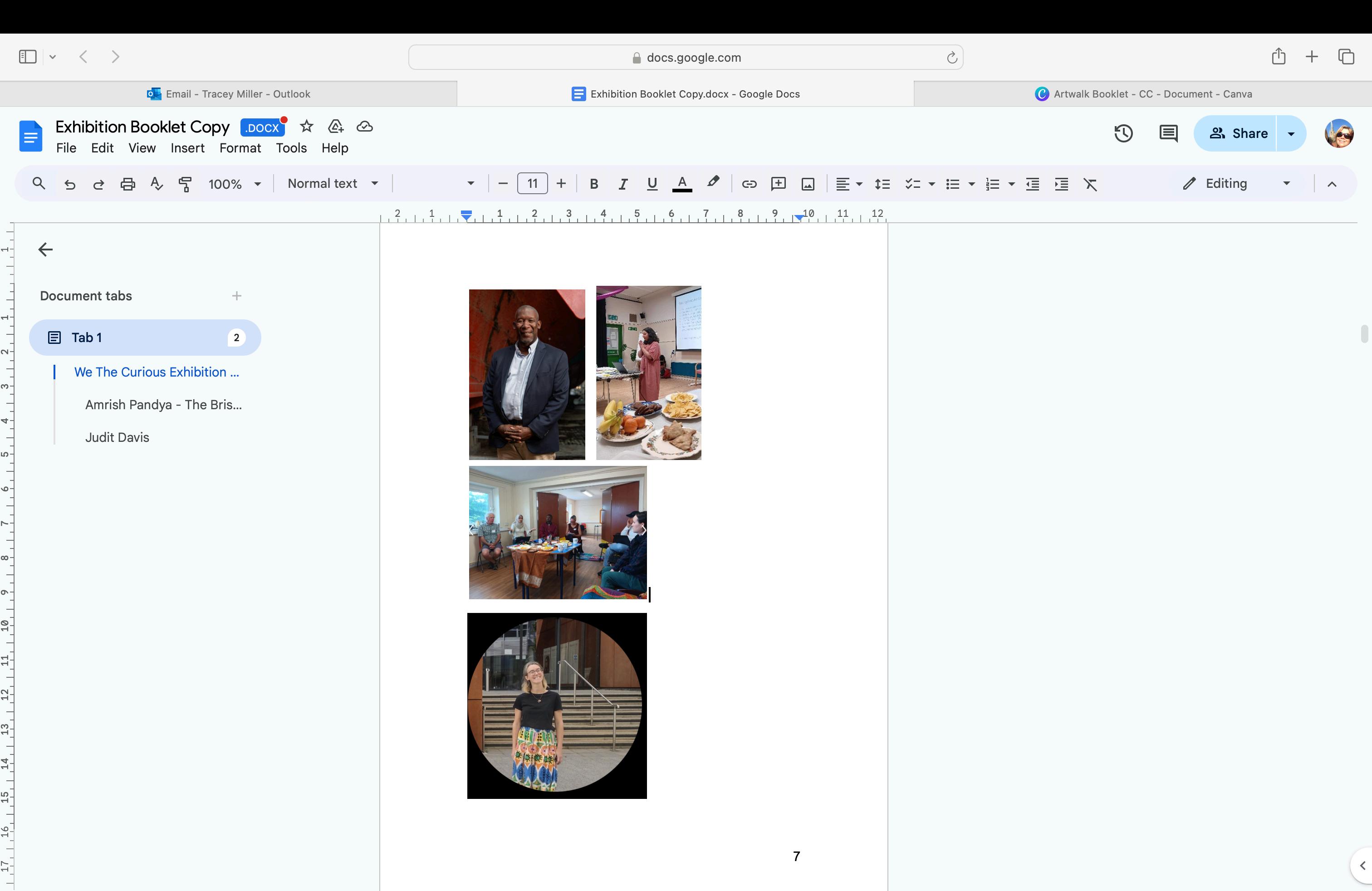Jump to Judit Davis heading in outline
Screen dimensions: 1372x891
[x=117, y=437]
